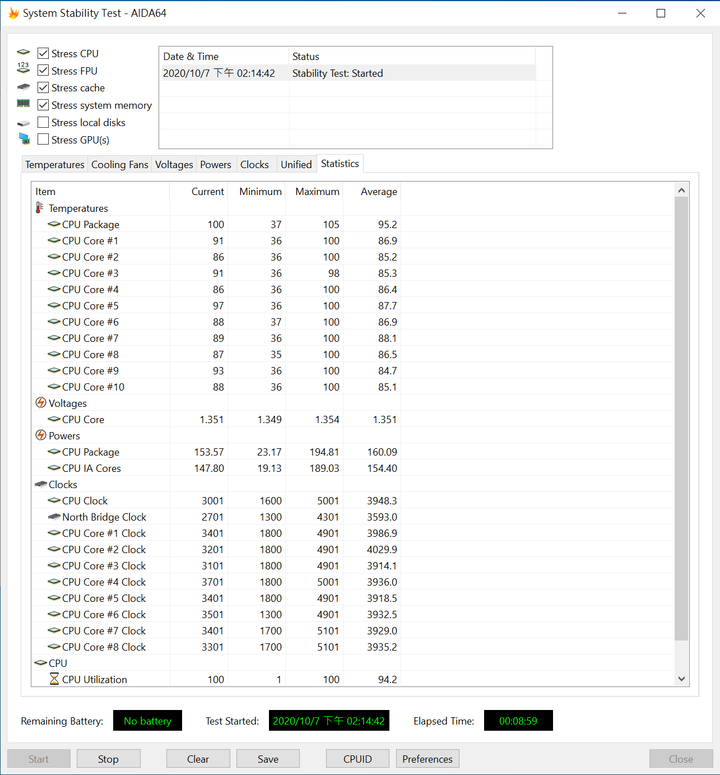Click the Elapsed Time value 00:08:59

[x=518, y=721]
